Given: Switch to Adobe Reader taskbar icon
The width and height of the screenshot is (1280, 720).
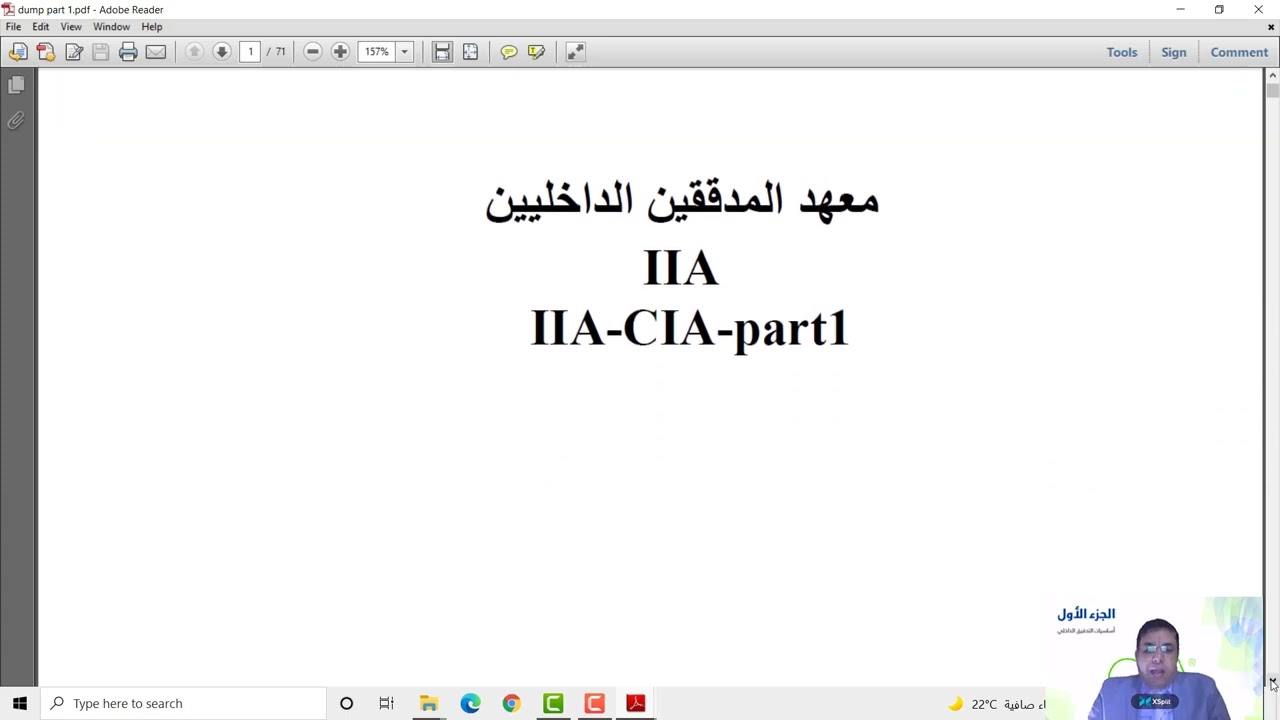Looking at the screenshot, I should [x=635, y=703].
